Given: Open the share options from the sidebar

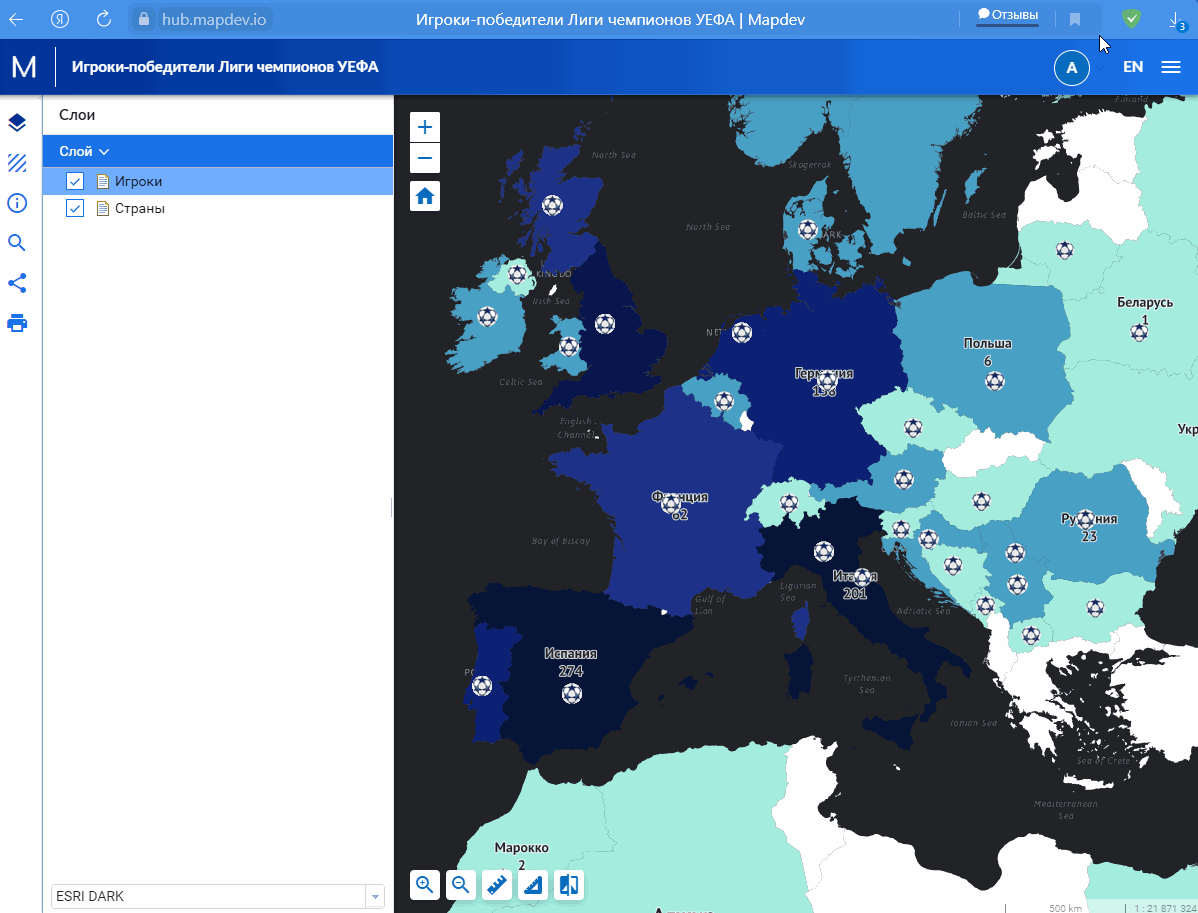Looking at the screenshot, I should coord(16,283).
